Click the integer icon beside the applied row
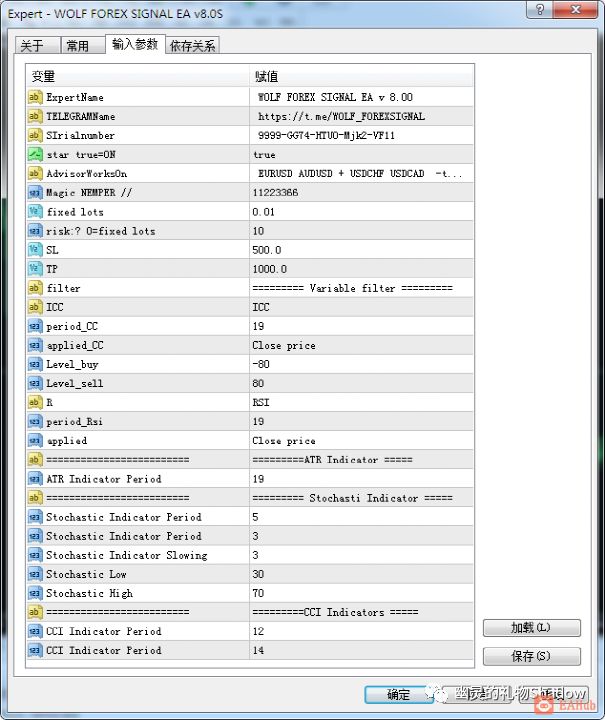The image size is (605, 720). (x=35, y=440)
